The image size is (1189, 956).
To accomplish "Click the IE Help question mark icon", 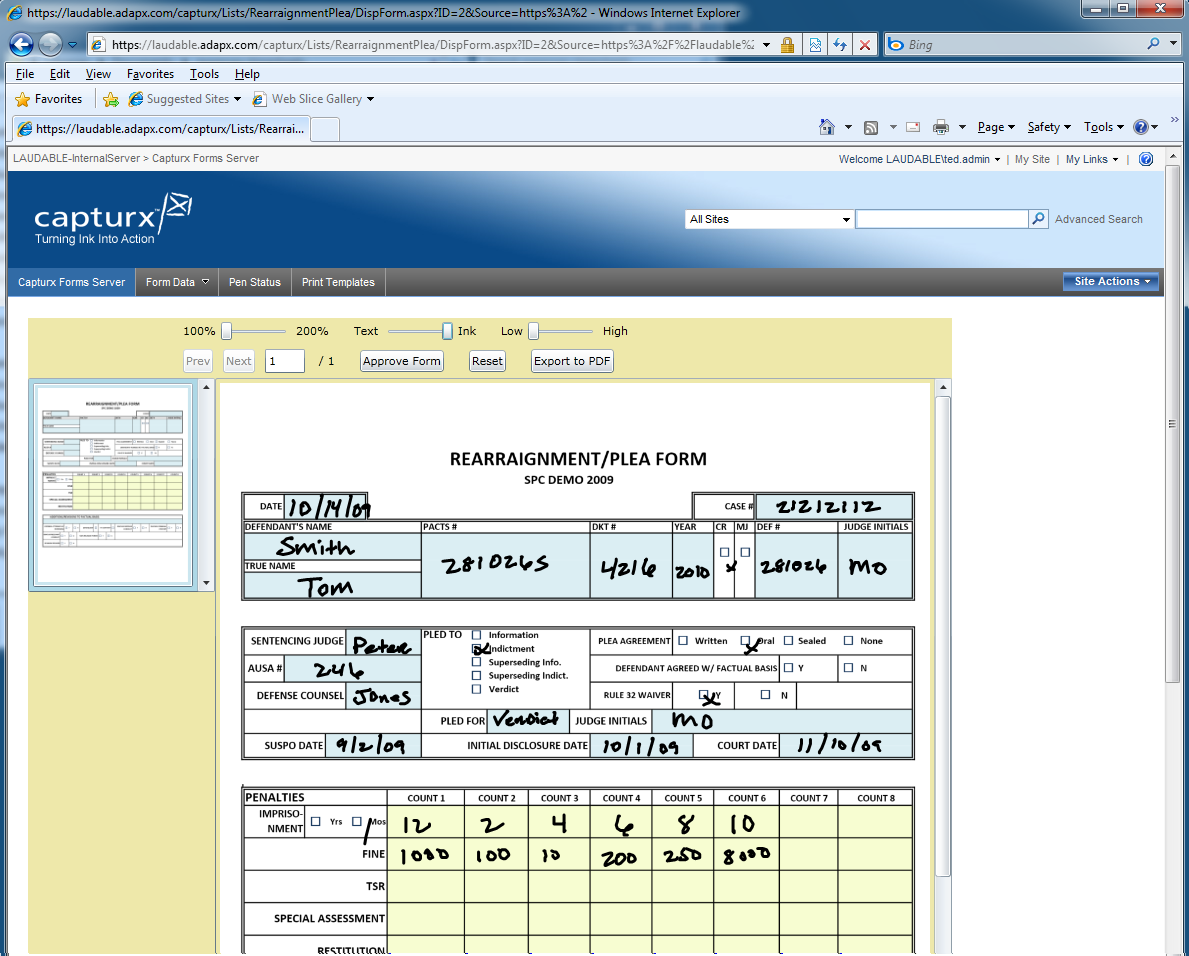I will [x=1140, y=127].
